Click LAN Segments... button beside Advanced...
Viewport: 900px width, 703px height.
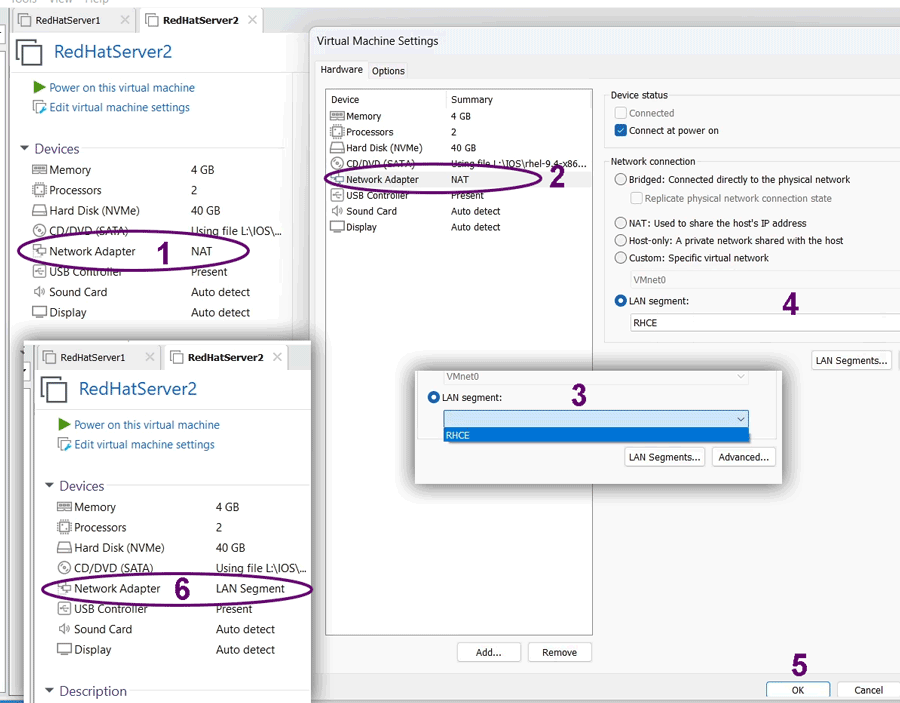(x=664, y=457)
